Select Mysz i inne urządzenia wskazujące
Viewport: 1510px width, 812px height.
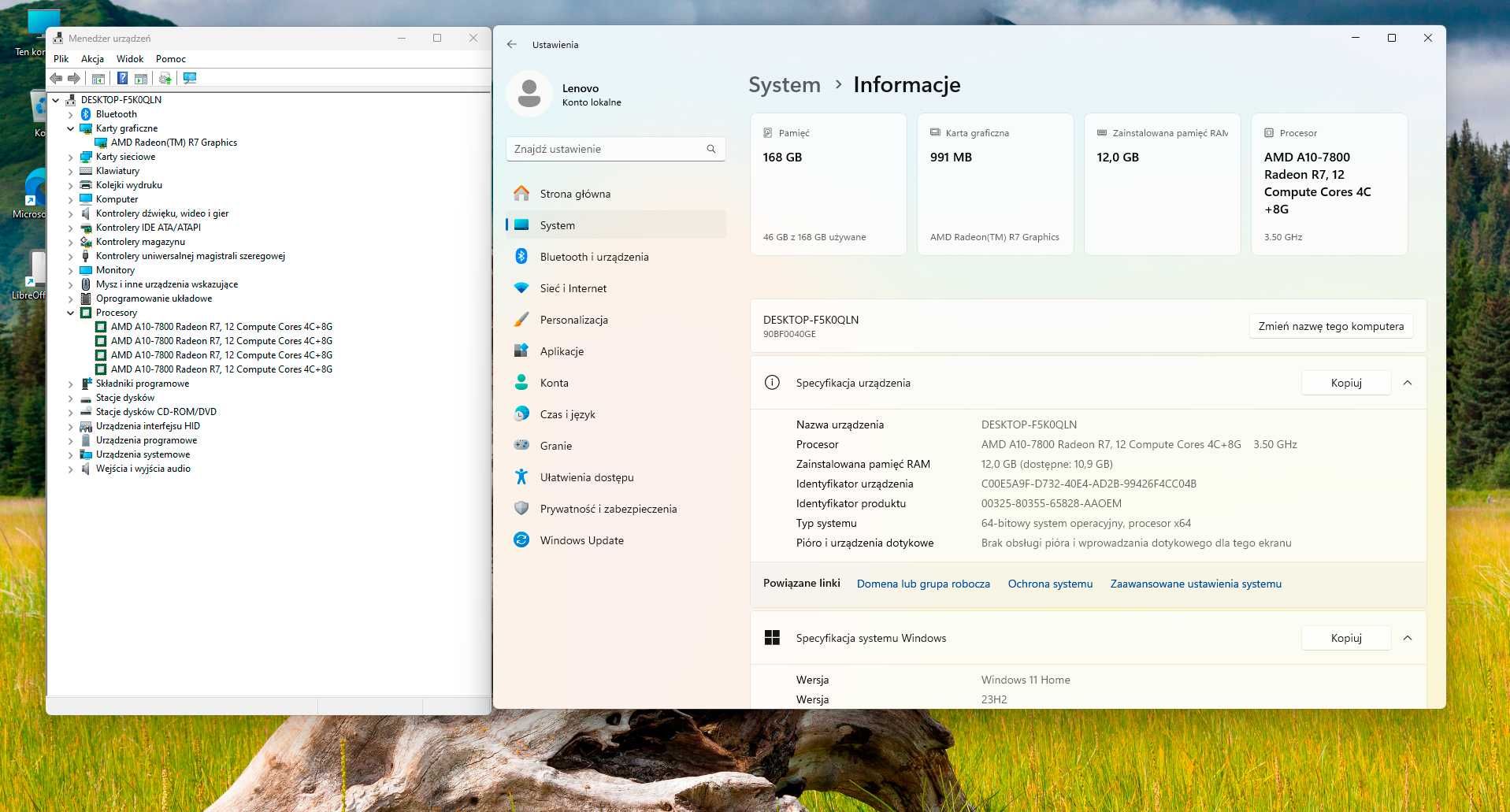[x=167, y=284]
